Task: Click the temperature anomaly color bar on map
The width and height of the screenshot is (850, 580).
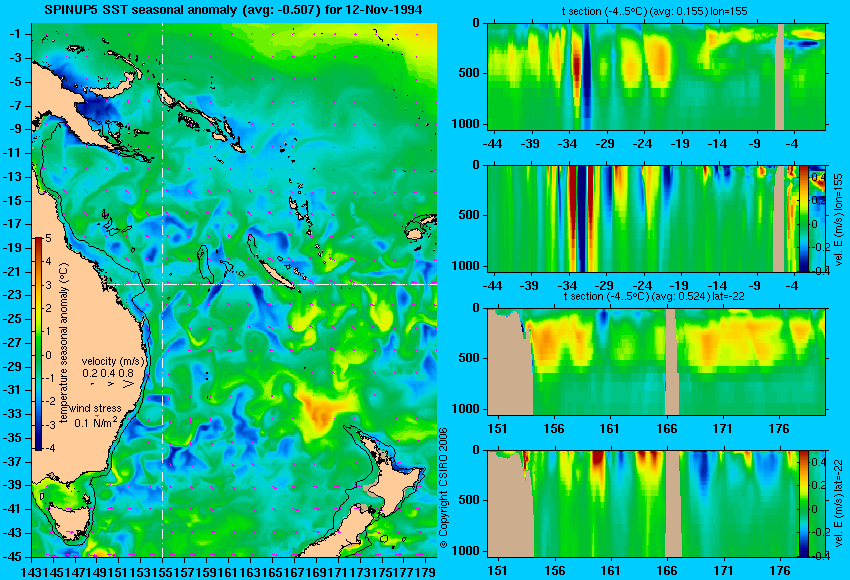Action: [x=38, y=344]
